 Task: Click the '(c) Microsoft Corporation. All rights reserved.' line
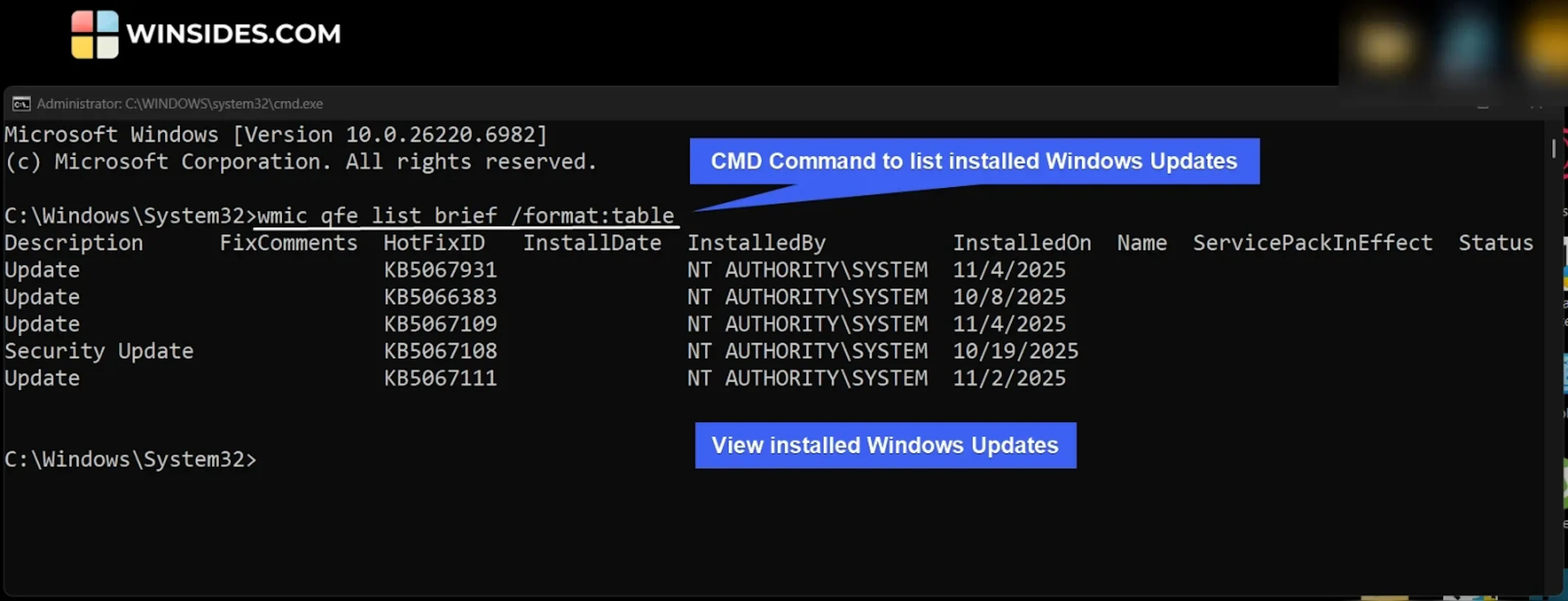click(x=301, y=162)
